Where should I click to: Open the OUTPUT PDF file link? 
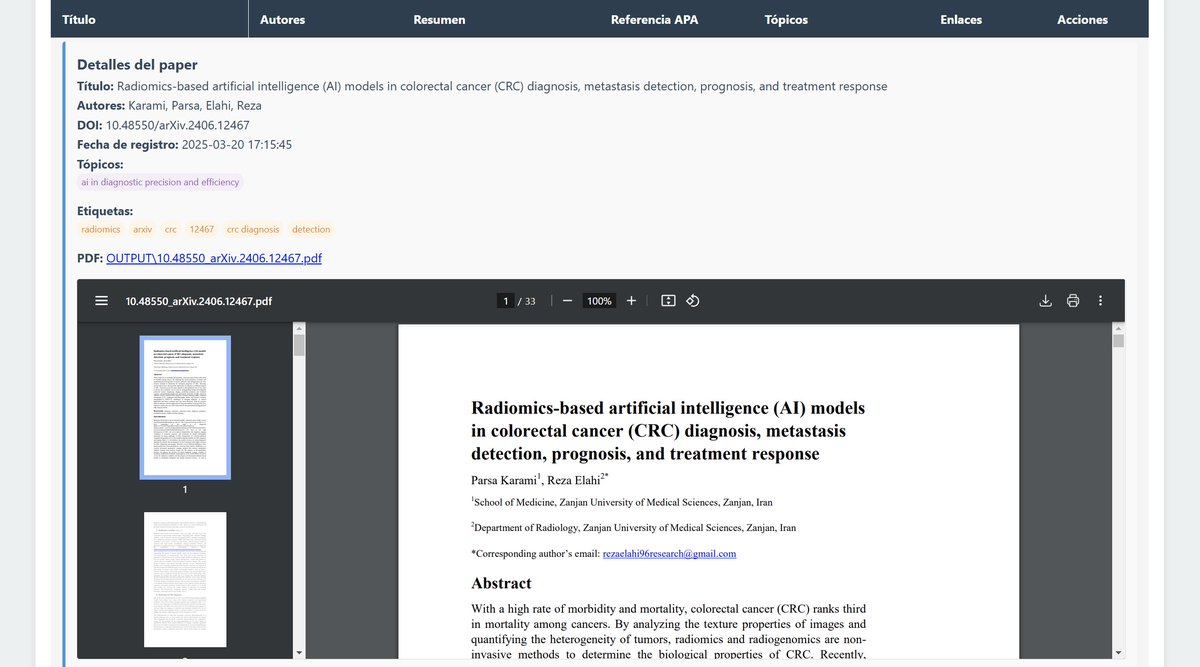tap(212, 257)
